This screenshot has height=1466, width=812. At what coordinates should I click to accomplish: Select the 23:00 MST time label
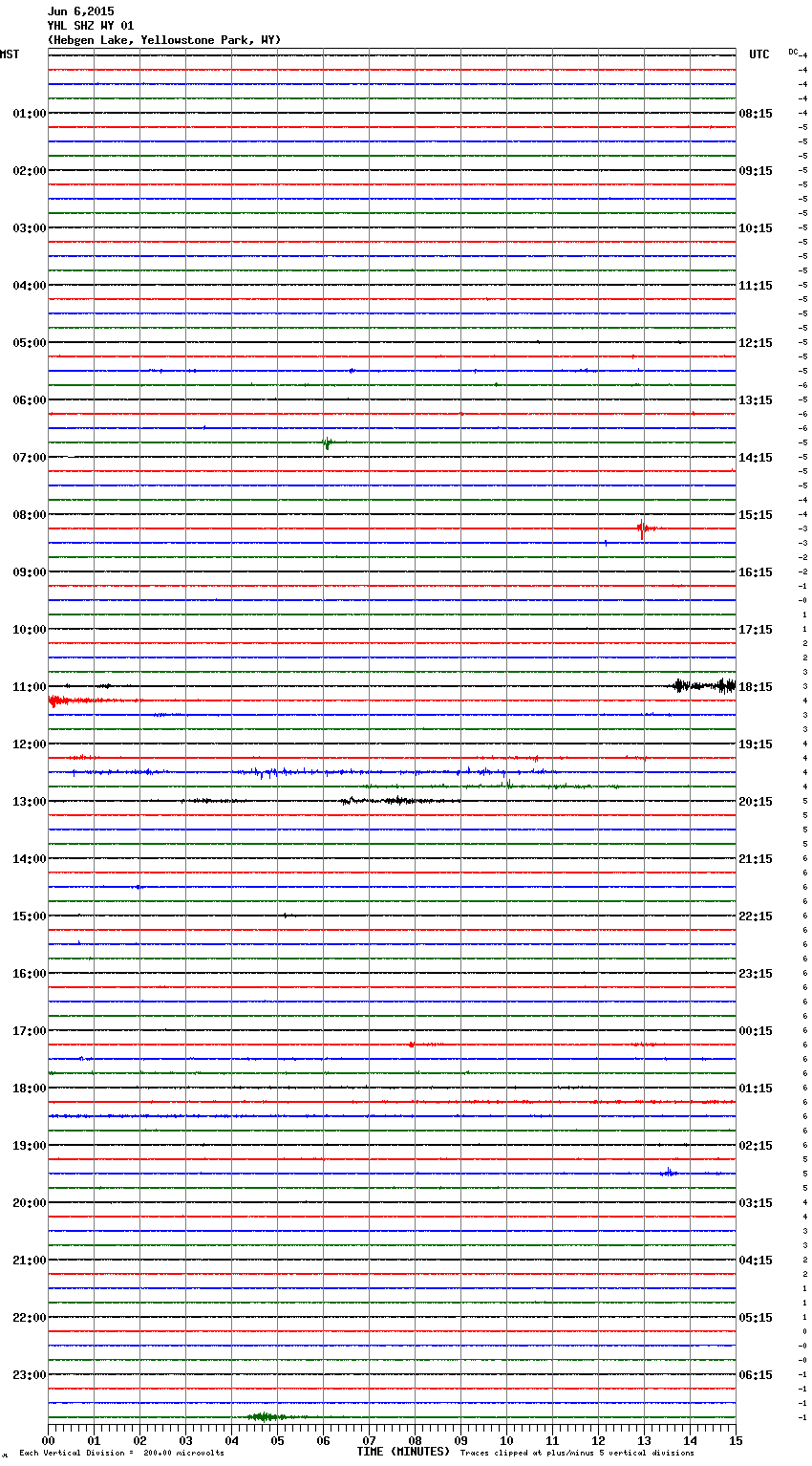[30, 1375]
